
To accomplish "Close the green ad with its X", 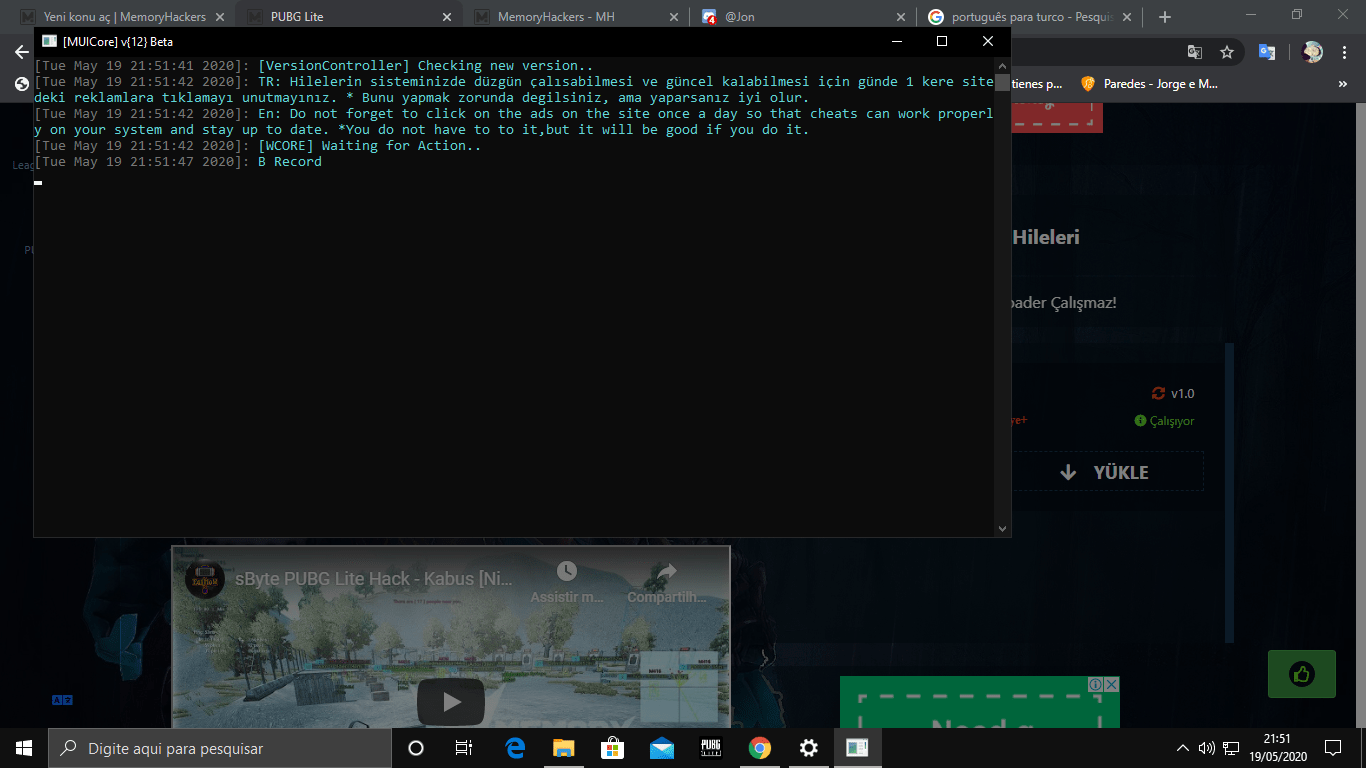I will pyautogui.click(x=1111, y=684).
